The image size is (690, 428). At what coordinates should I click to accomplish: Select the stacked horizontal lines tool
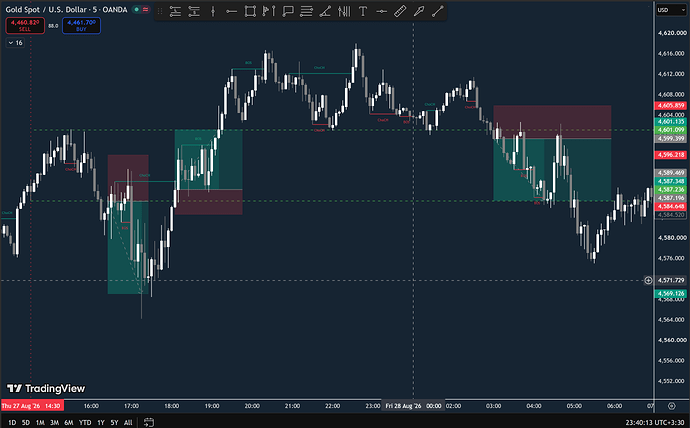(x=306, y=12)
